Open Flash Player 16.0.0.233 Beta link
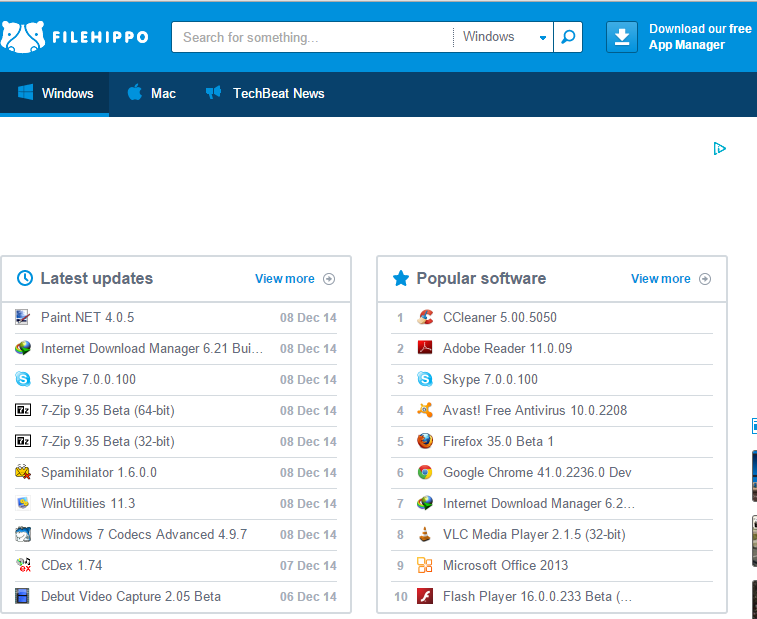 tap(537, 596)
